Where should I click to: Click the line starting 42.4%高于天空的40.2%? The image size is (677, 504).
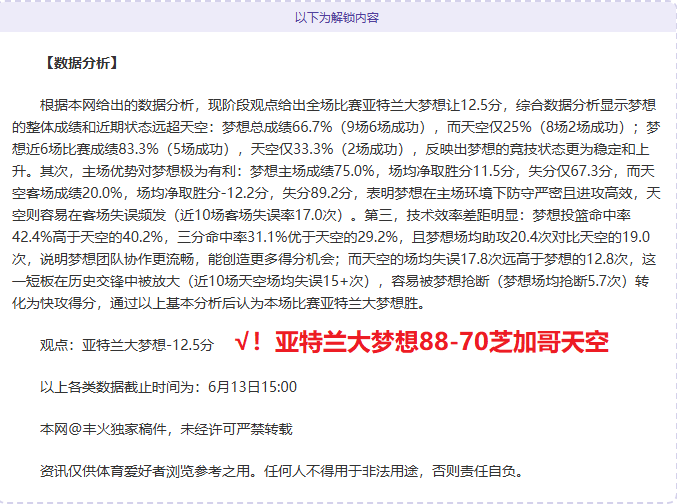331,237
